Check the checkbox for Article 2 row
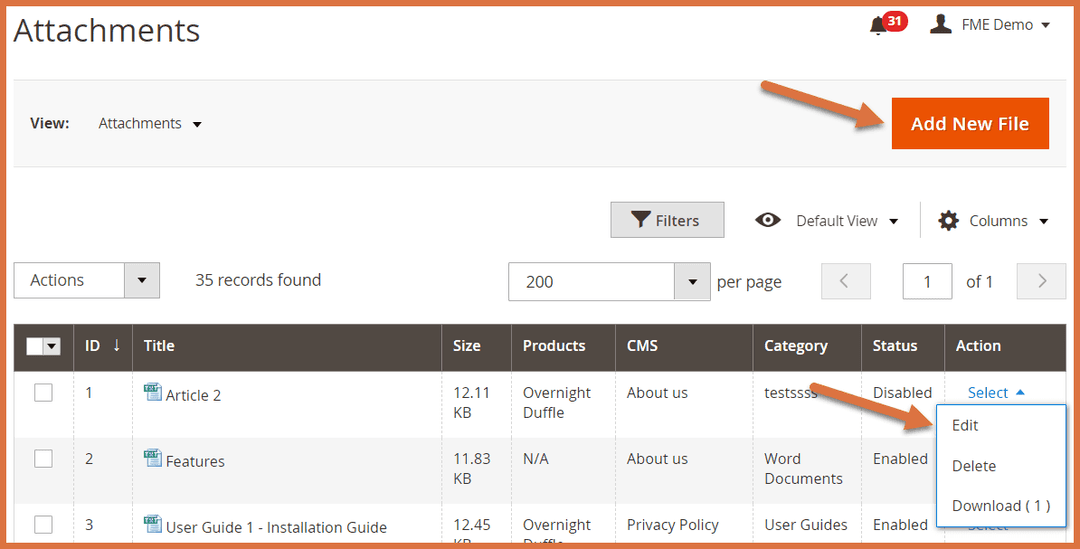 click(44, 393)
